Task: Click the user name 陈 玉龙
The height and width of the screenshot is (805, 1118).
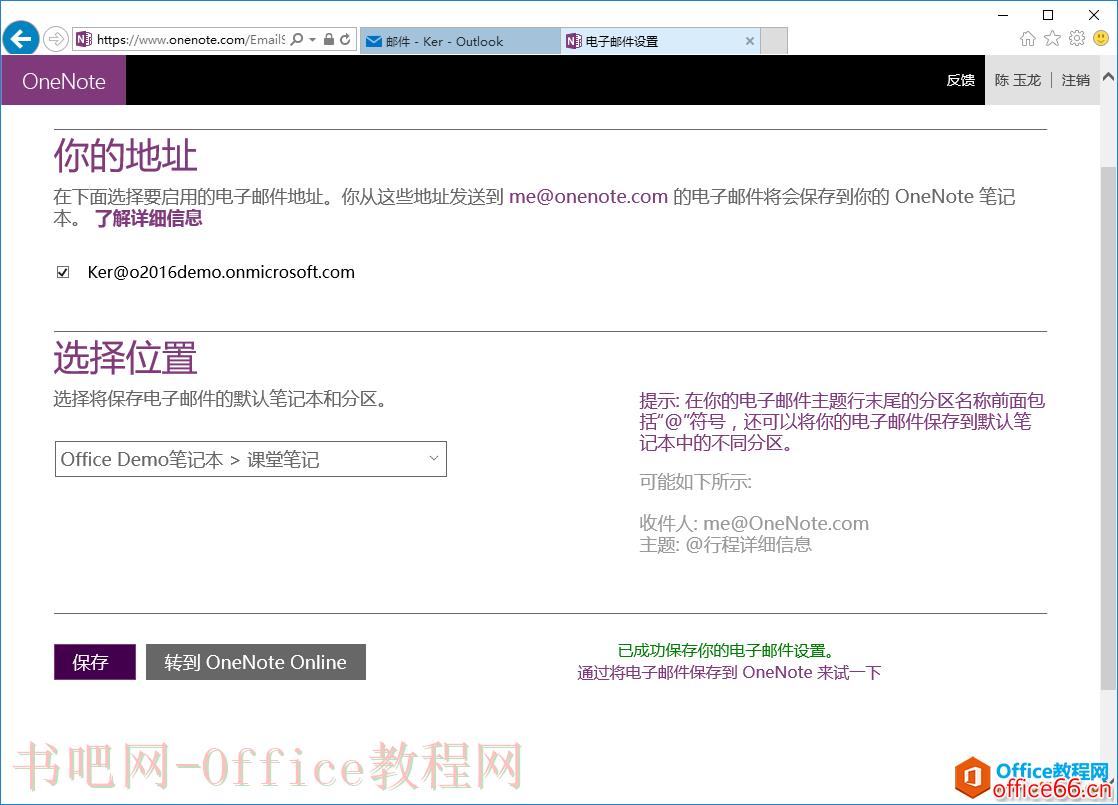Action: click(x=1017, y=81)
